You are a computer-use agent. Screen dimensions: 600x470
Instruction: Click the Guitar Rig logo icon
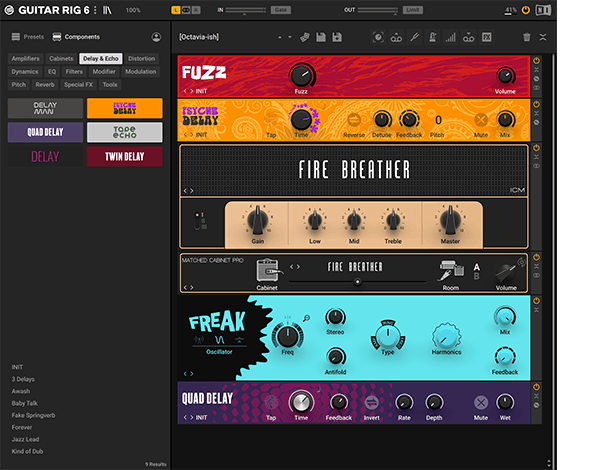pos(9,10)
